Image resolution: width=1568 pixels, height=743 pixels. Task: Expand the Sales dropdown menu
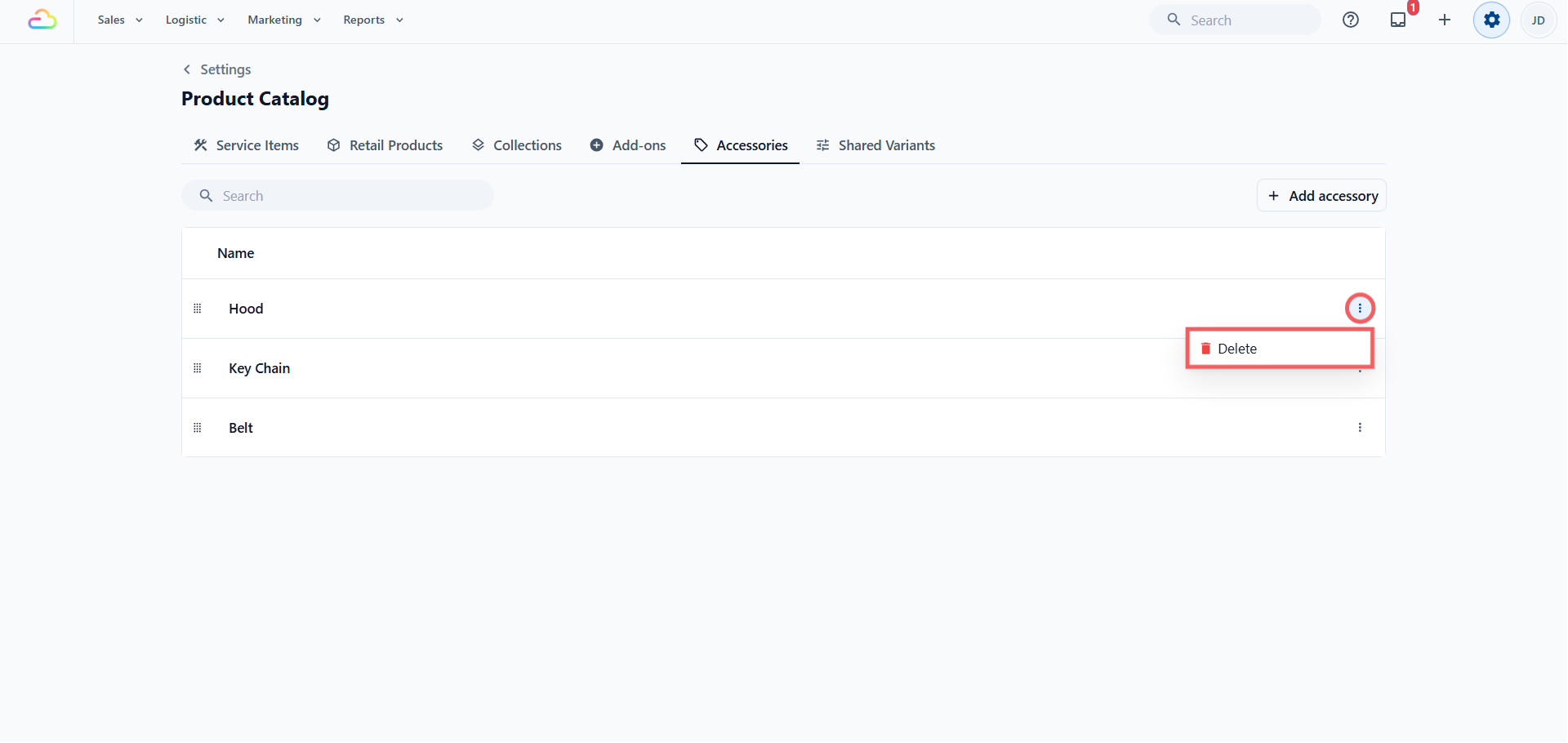[x=120, y=20]
